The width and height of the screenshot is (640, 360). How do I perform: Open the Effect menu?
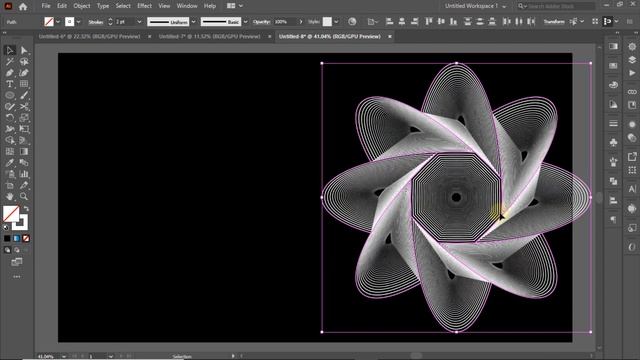pos(144,6)
